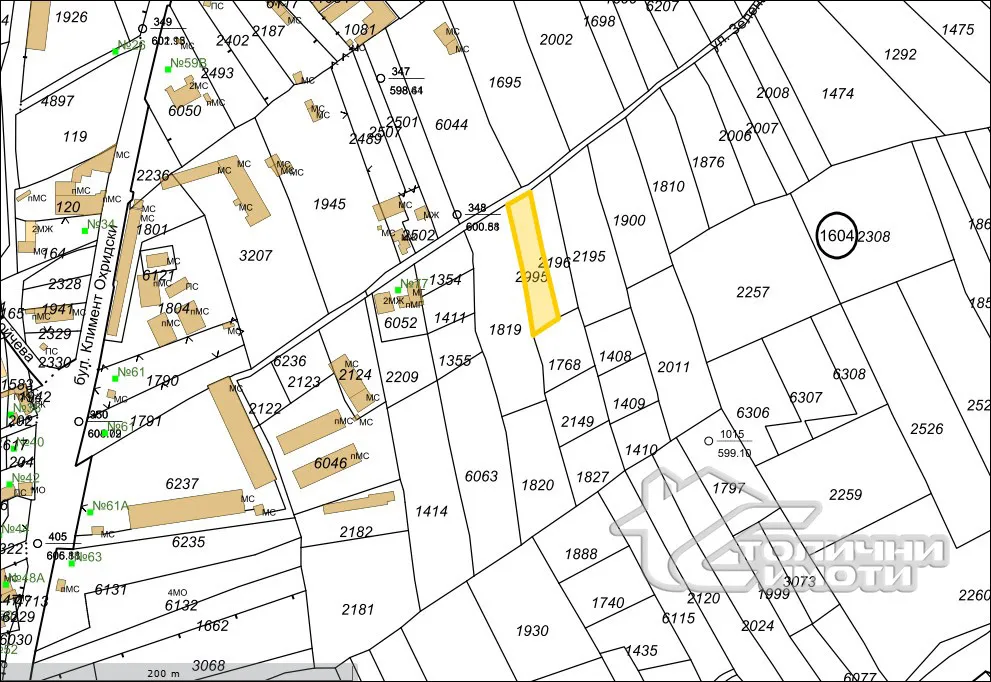Viewport: 991px width, 682px height.
Task: Select geodetic point 1015 circle marker
Action: [709, 439]
